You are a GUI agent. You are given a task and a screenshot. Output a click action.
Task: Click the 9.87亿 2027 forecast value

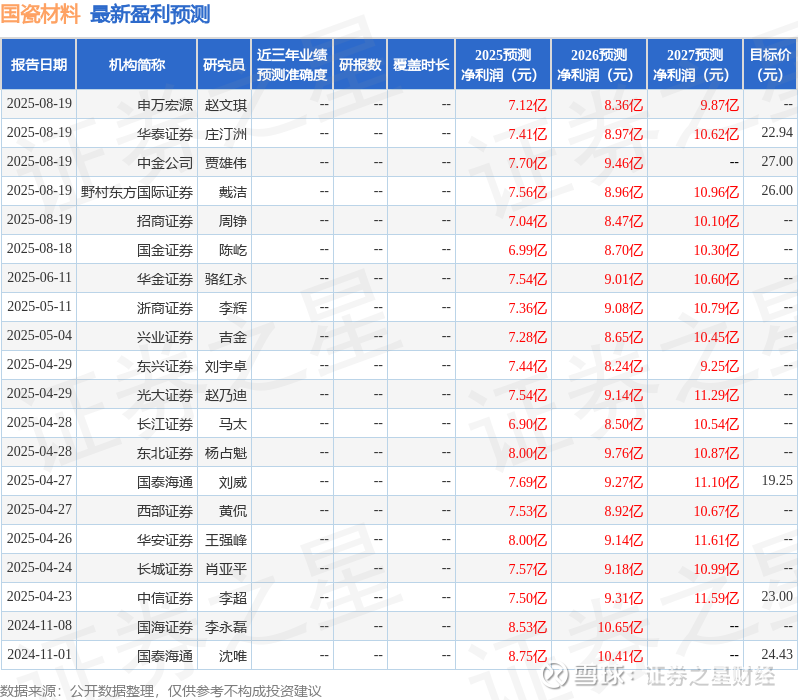[x=720, y=105]
